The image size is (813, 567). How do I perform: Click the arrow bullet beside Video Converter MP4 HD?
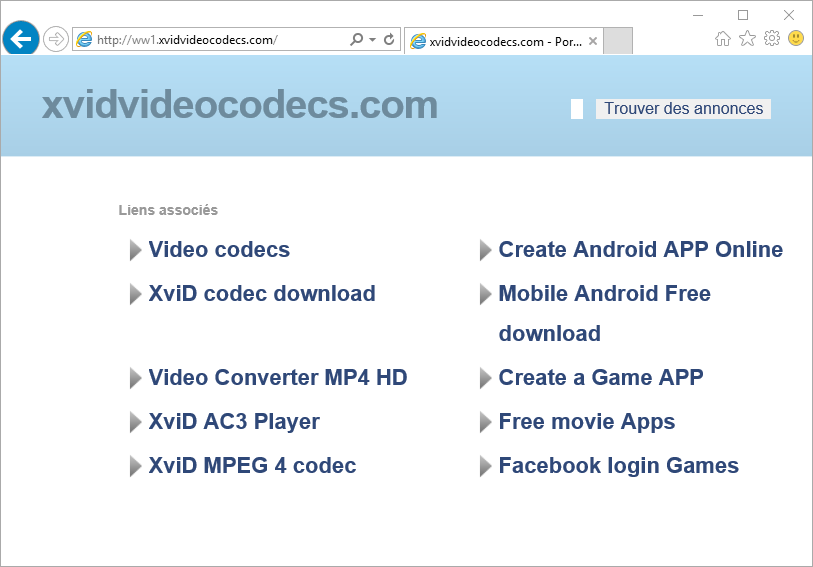(x=135, y=378)
